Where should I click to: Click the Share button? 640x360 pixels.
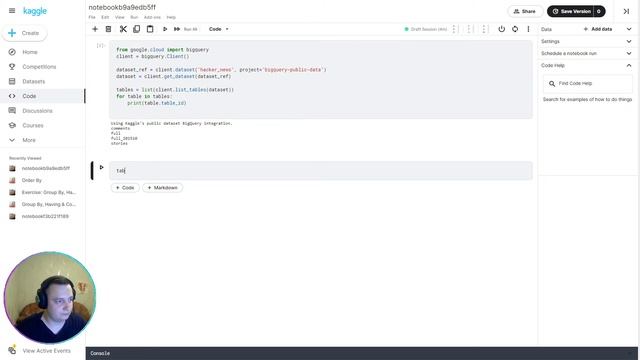tap(524, 11)
